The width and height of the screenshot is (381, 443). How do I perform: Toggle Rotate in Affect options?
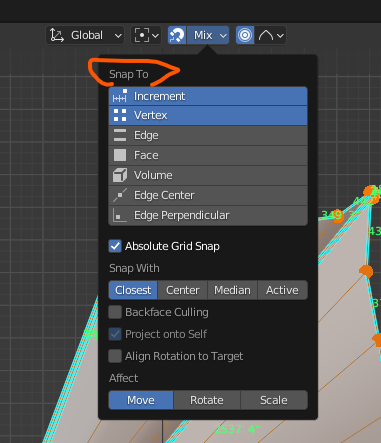[207, 400]
